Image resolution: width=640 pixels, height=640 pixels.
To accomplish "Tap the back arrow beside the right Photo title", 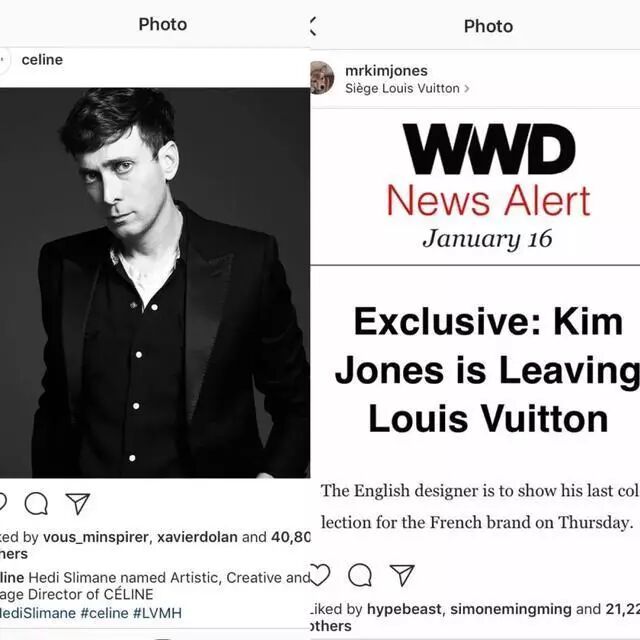I will (x=313, y=26).
